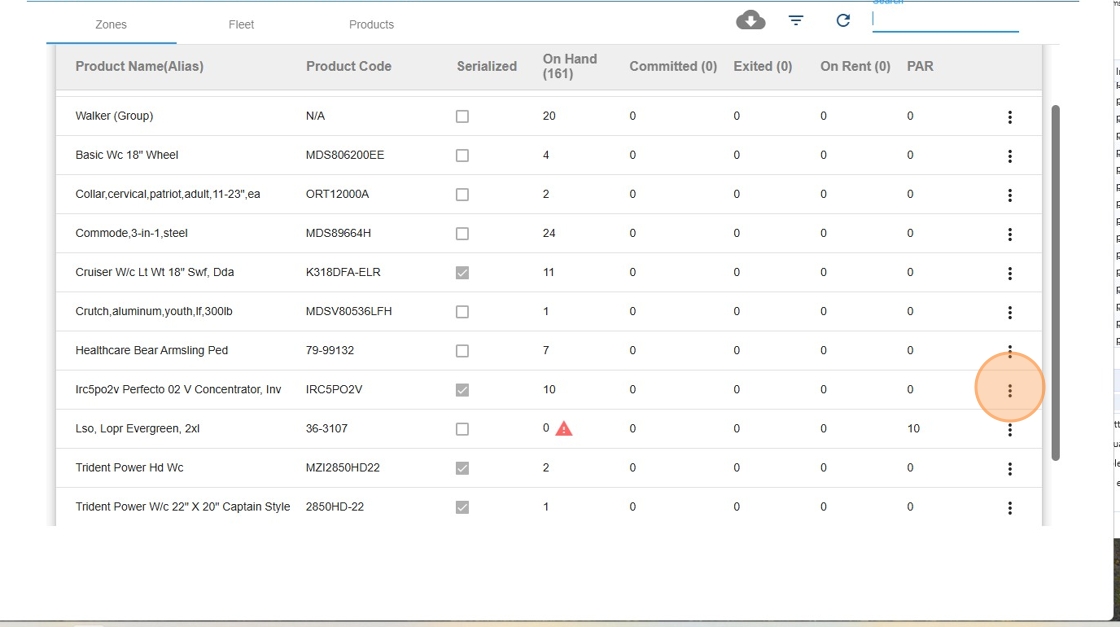Image resolution: width=1120 pixels, height=627 pixels.
Task: Switch to the Products tab
Action: [x=371, y=24]
